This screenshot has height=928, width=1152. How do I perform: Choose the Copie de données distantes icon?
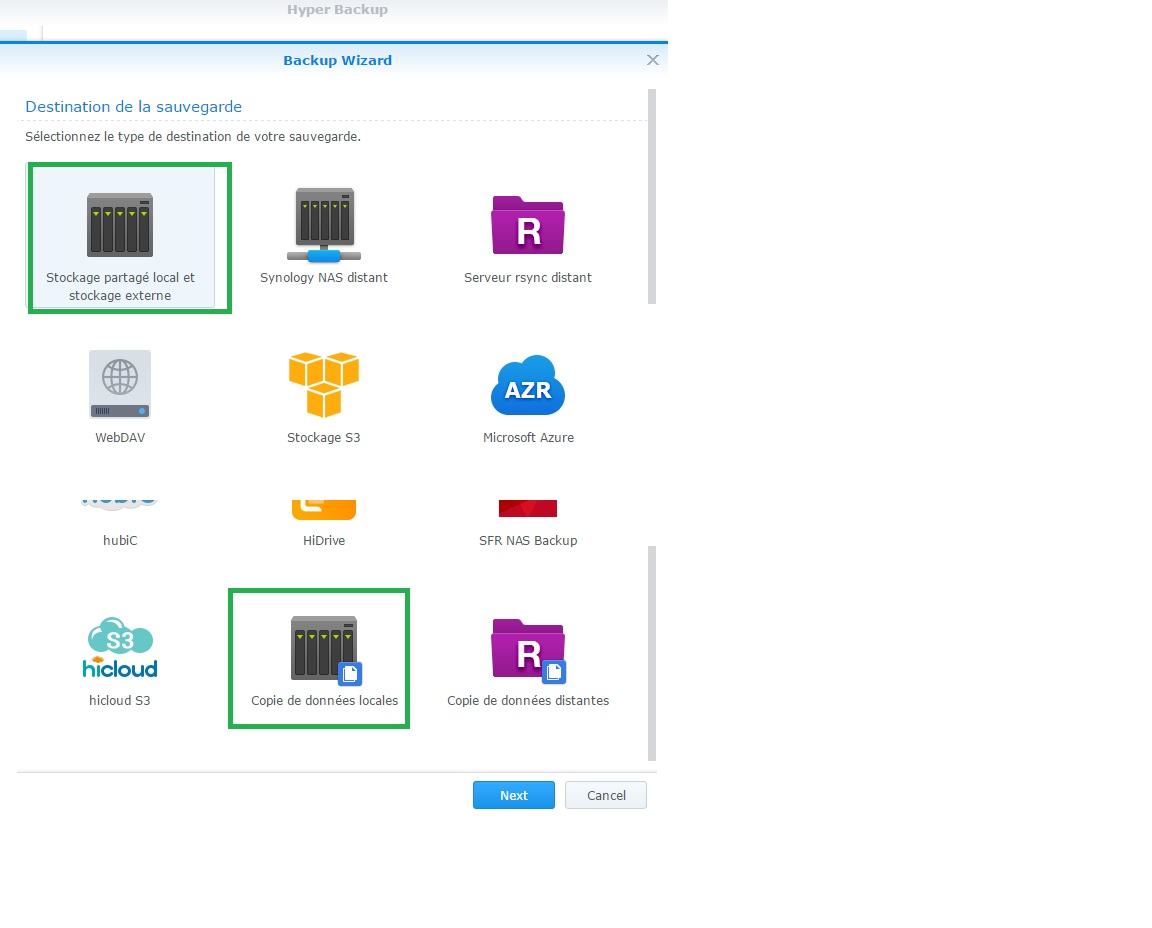pos(528,651)
